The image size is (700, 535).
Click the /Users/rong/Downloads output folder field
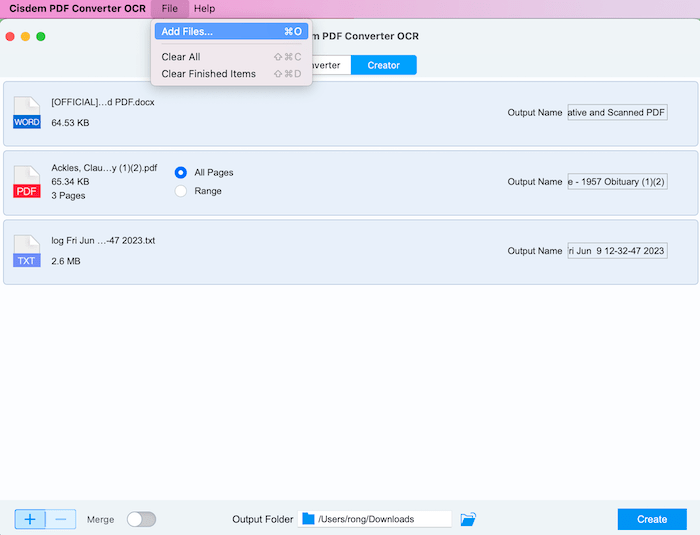pyautogui.click(x=375, y=519)
